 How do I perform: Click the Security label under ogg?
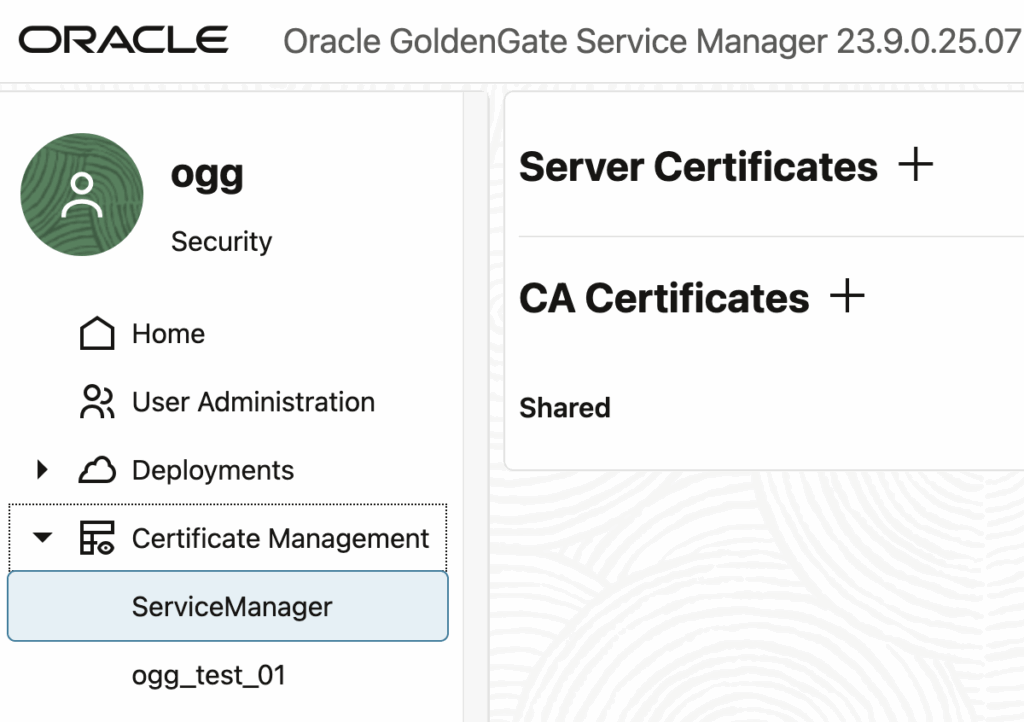[221, 241]
